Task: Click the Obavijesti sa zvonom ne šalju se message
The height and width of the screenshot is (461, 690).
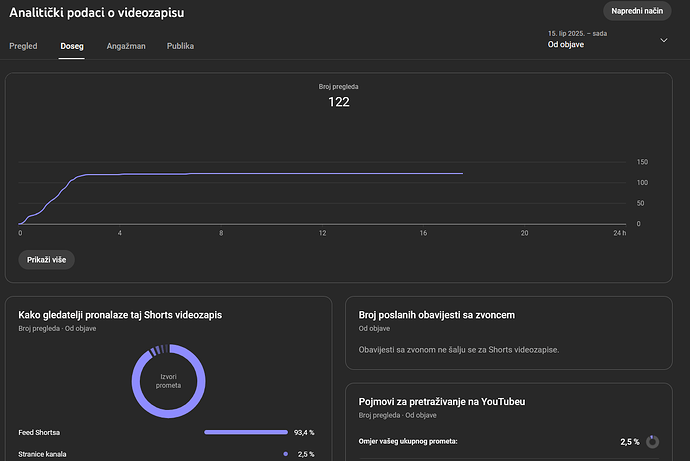Action: pos(459,350)
